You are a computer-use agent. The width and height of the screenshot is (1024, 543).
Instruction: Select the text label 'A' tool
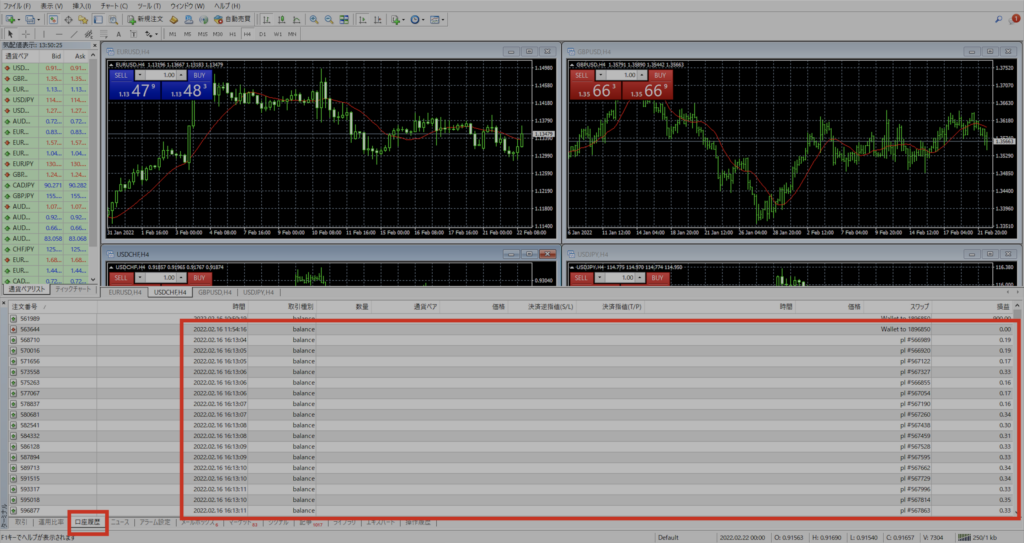[118, 33]
